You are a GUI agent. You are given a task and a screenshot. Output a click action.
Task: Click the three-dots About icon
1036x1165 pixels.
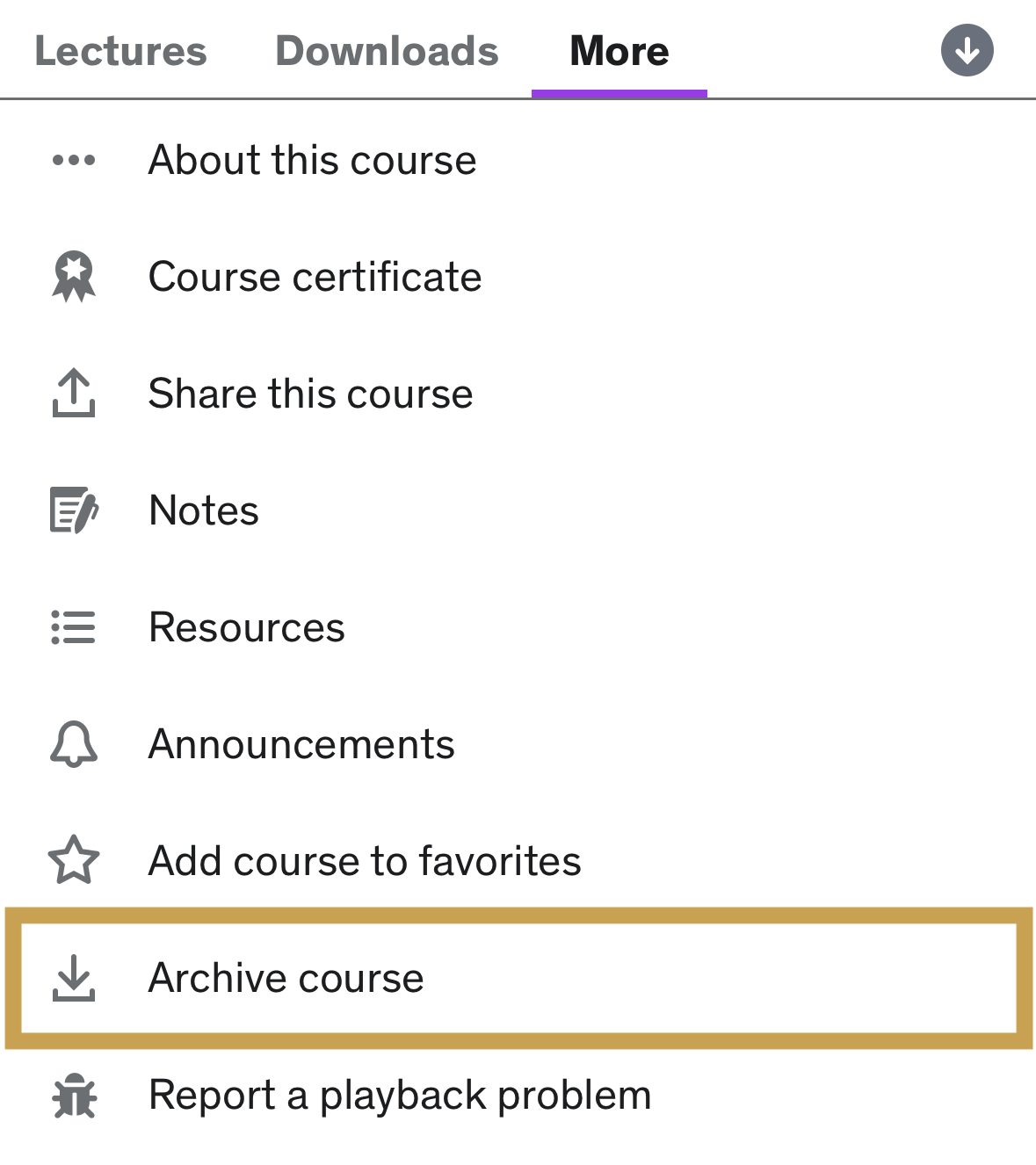74,160
